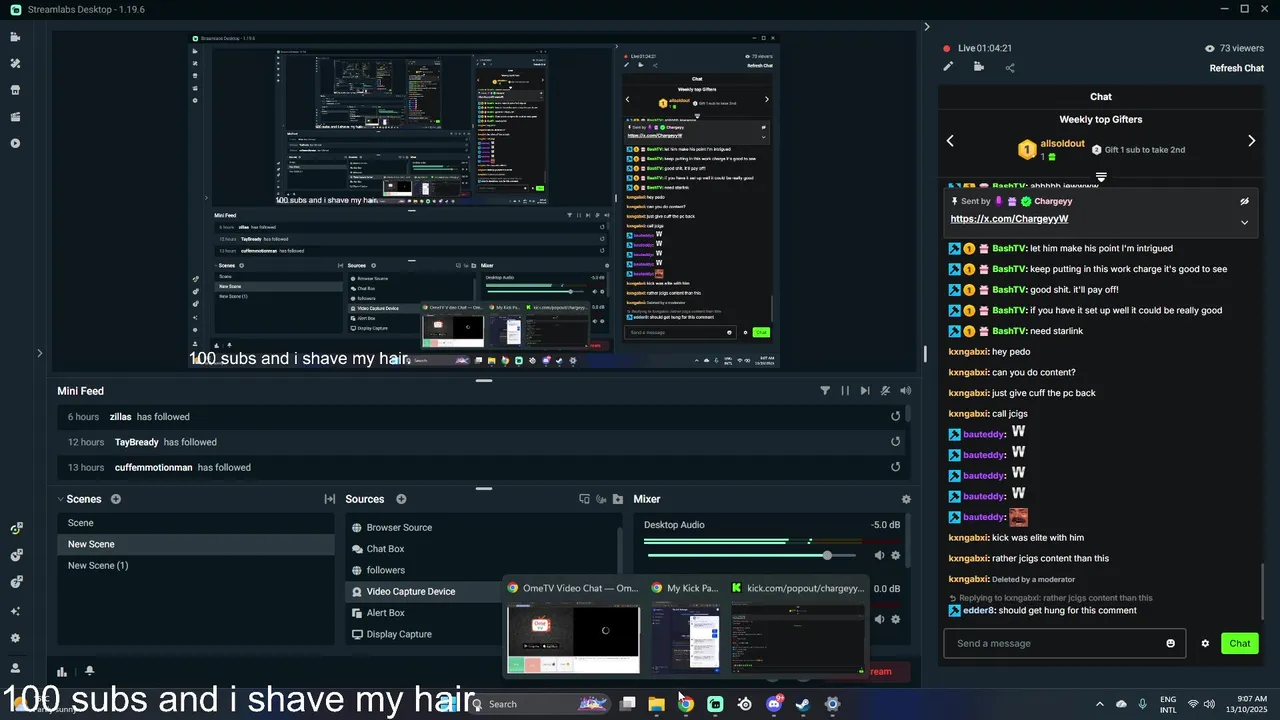1280x720 pixels.
Task: Open the Highlighter clapperboard icon in sidebar
Action: click(15, 117)
